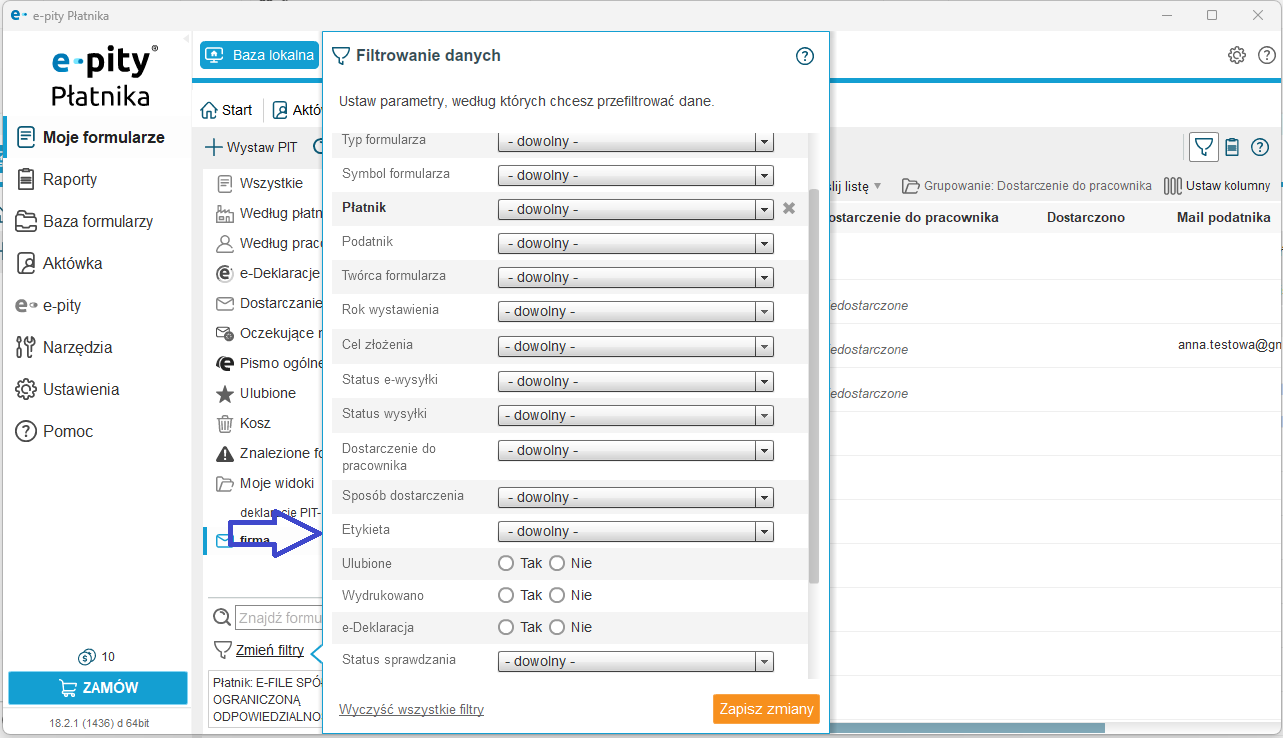Click the filter funnel icon in toolbar
The height and width of the screenshot is (738, 1283).
click(1204, 147)
